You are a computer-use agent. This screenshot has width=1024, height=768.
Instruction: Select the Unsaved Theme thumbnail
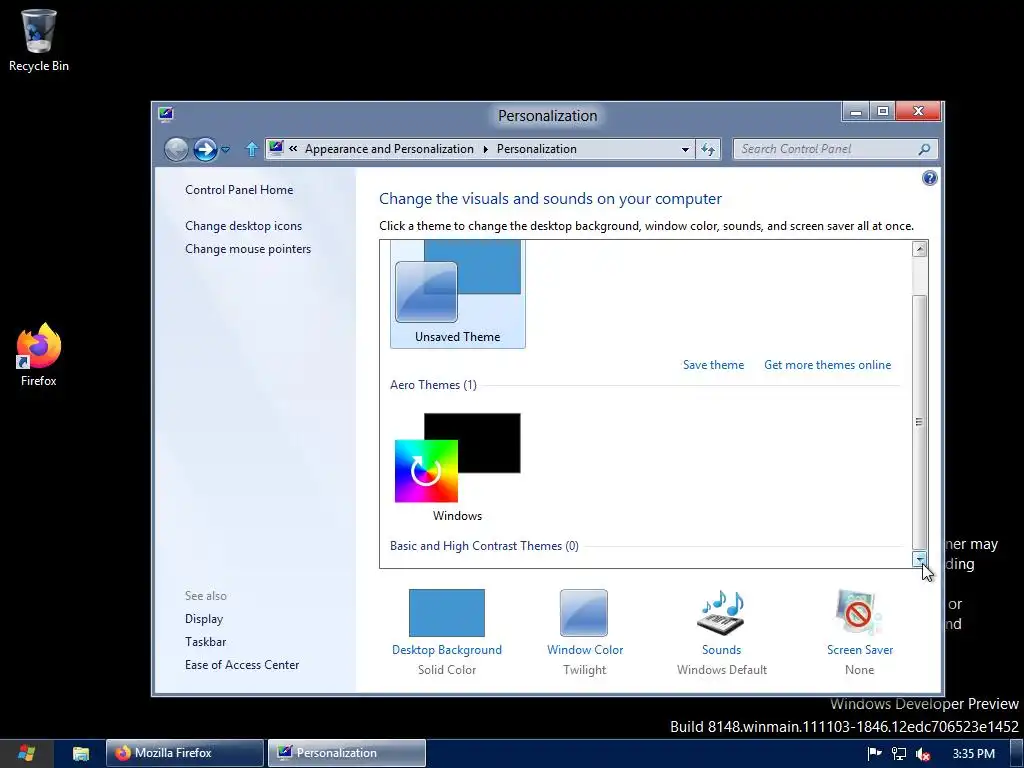458,293
